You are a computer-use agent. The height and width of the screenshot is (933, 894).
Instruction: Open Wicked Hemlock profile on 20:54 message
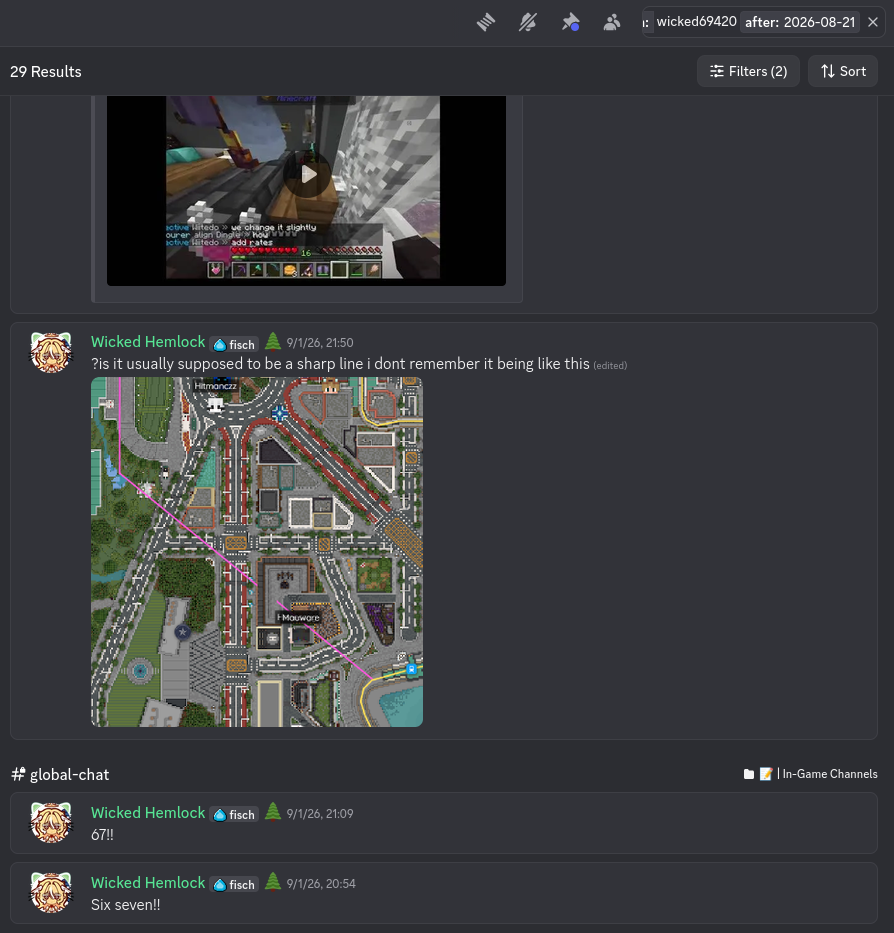(148, 882)
